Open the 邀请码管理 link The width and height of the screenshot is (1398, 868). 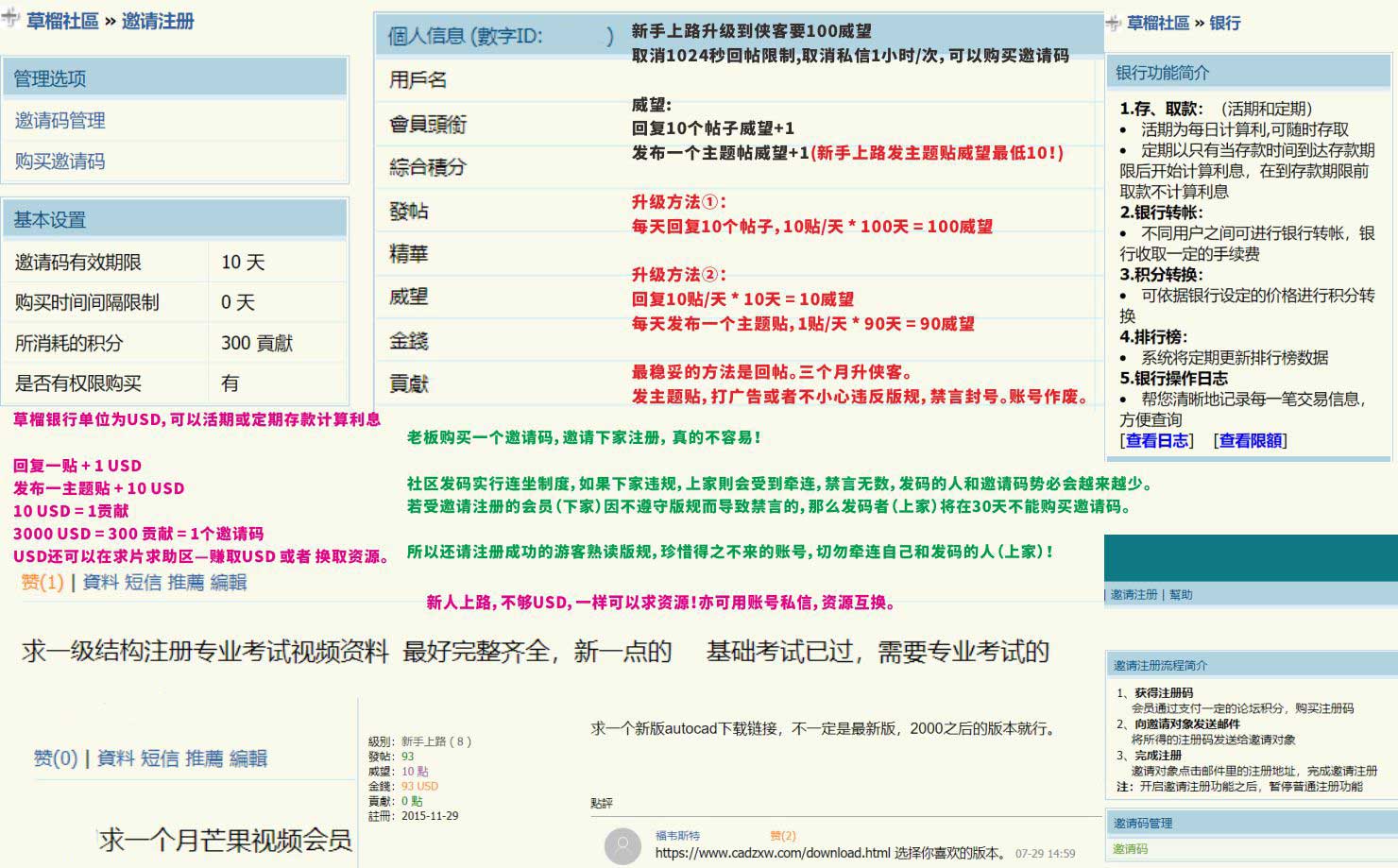[x=61, y=120]
